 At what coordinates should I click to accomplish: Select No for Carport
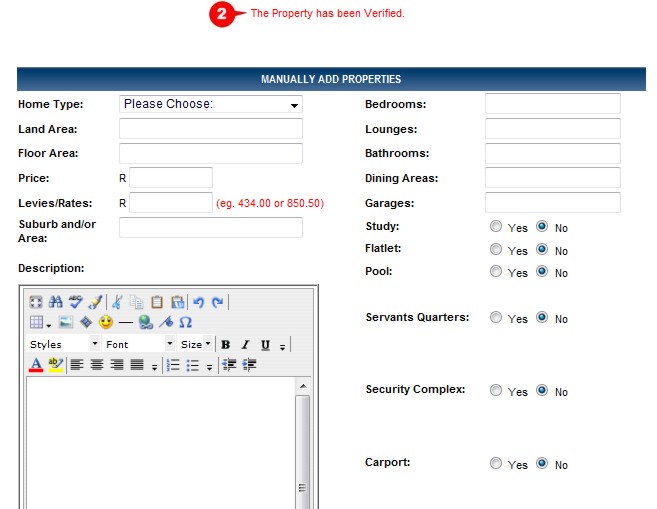point(542,463)
